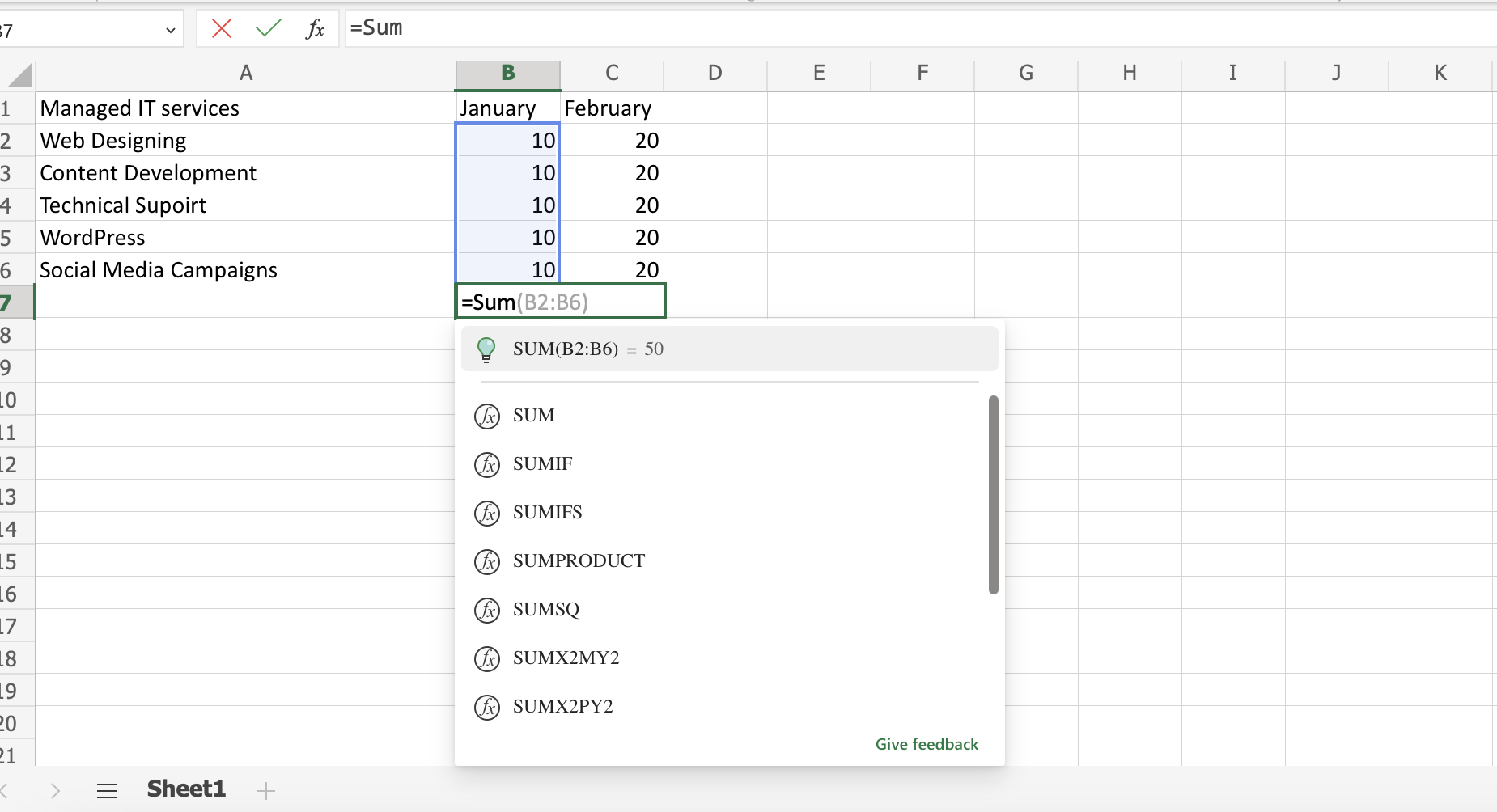Screen dimensions: 1497x812
Task: Expand the Name Box dropdown arrow
Action: [x=170, y=31]
